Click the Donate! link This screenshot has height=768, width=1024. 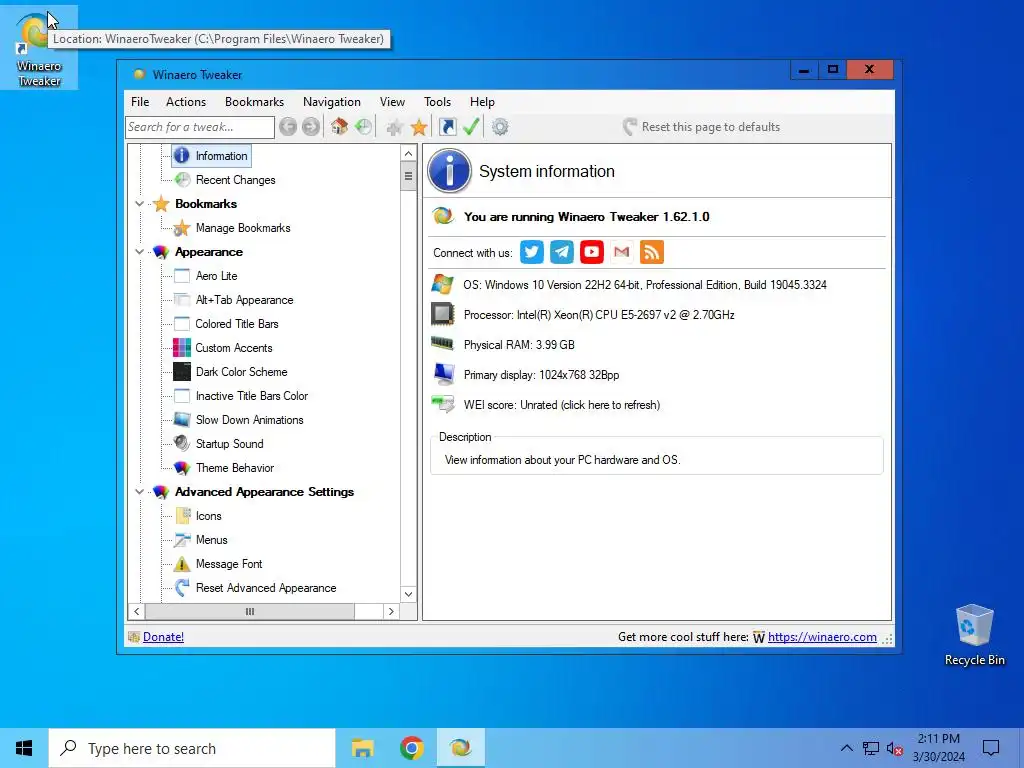pos(163,637)
